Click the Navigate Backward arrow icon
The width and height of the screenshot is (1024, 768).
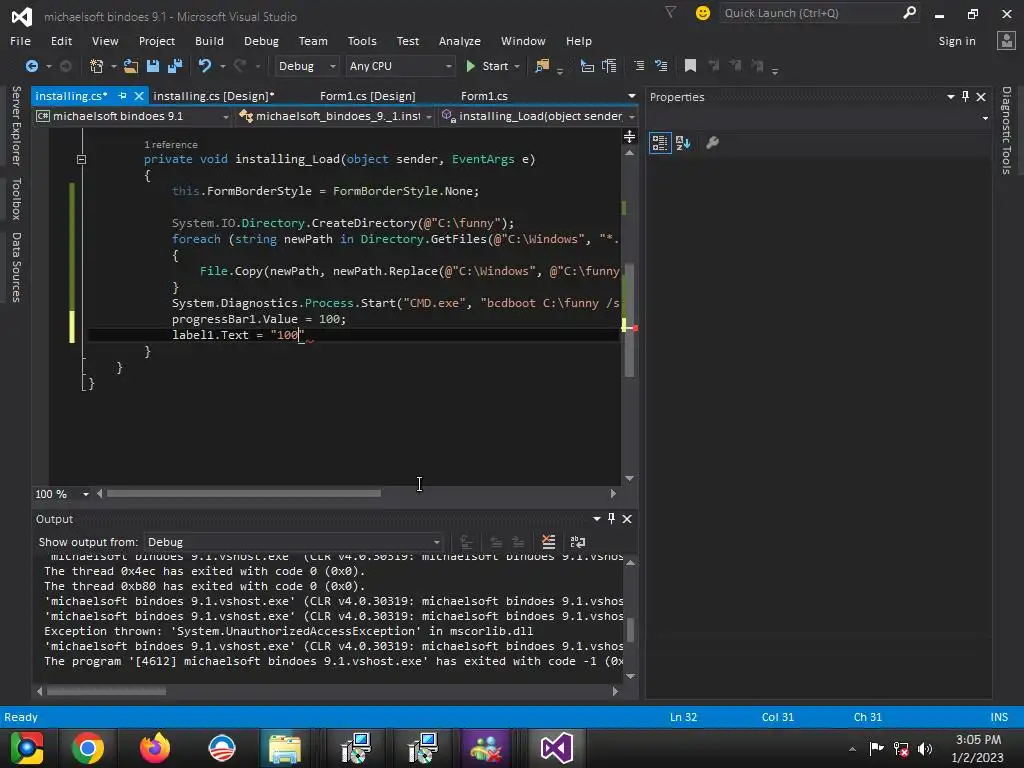pyautogui.click(x=31, y=66)
